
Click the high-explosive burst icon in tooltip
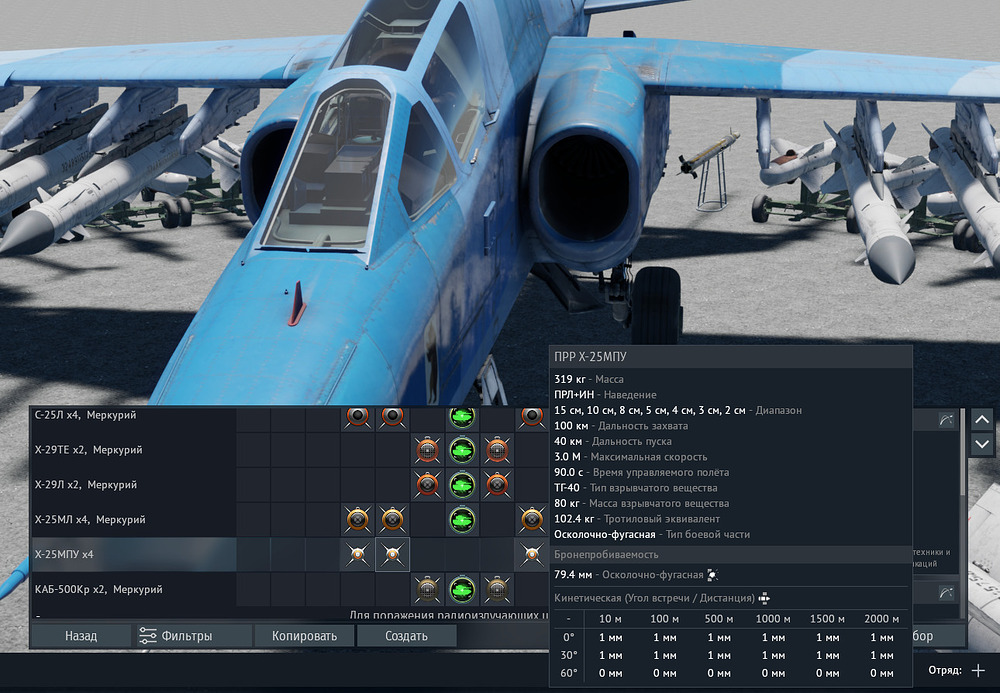tap(713, 575)
